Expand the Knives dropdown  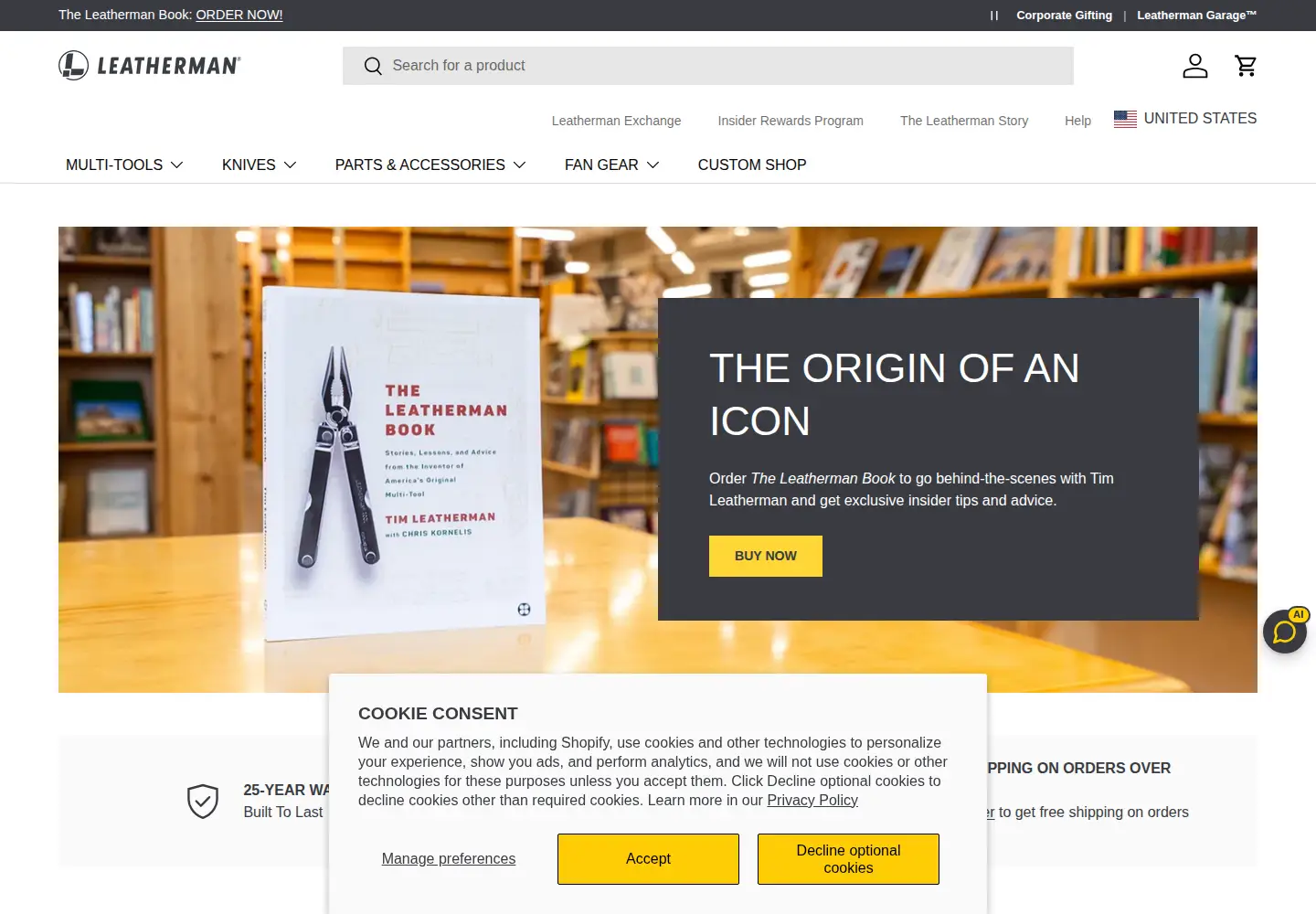(x=260, y=165)
